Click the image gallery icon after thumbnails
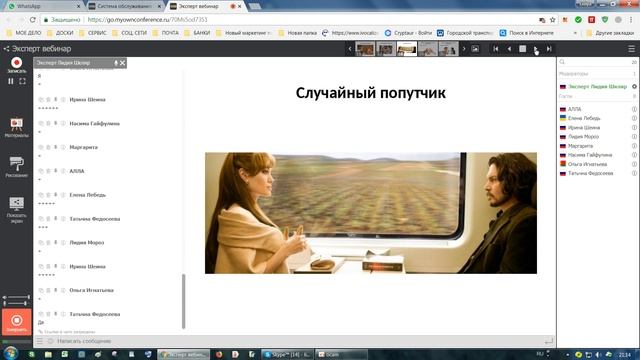The height and width of the screenshot is (360, 640). 475,49
